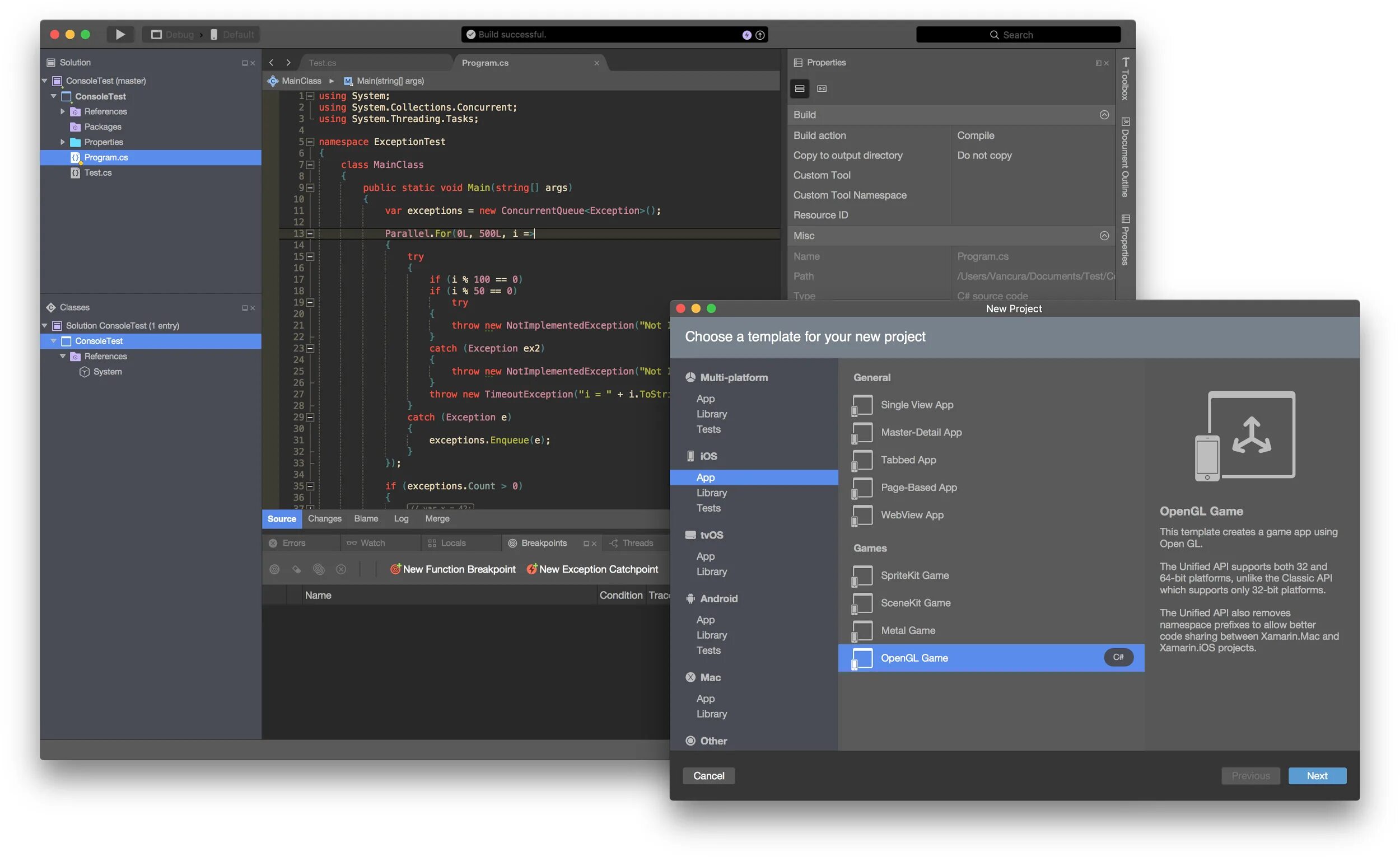The height and width of the screenshot is (857, 1400).
Task: Switch to the Blame tab
Action: click(365, 519)
